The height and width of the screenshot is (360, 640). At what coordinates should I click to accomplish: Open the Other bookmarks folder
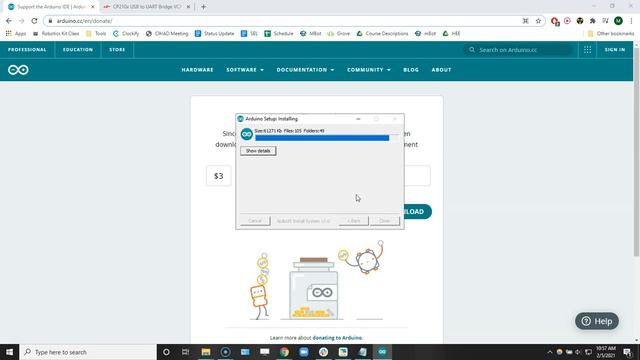click(611, 33)
